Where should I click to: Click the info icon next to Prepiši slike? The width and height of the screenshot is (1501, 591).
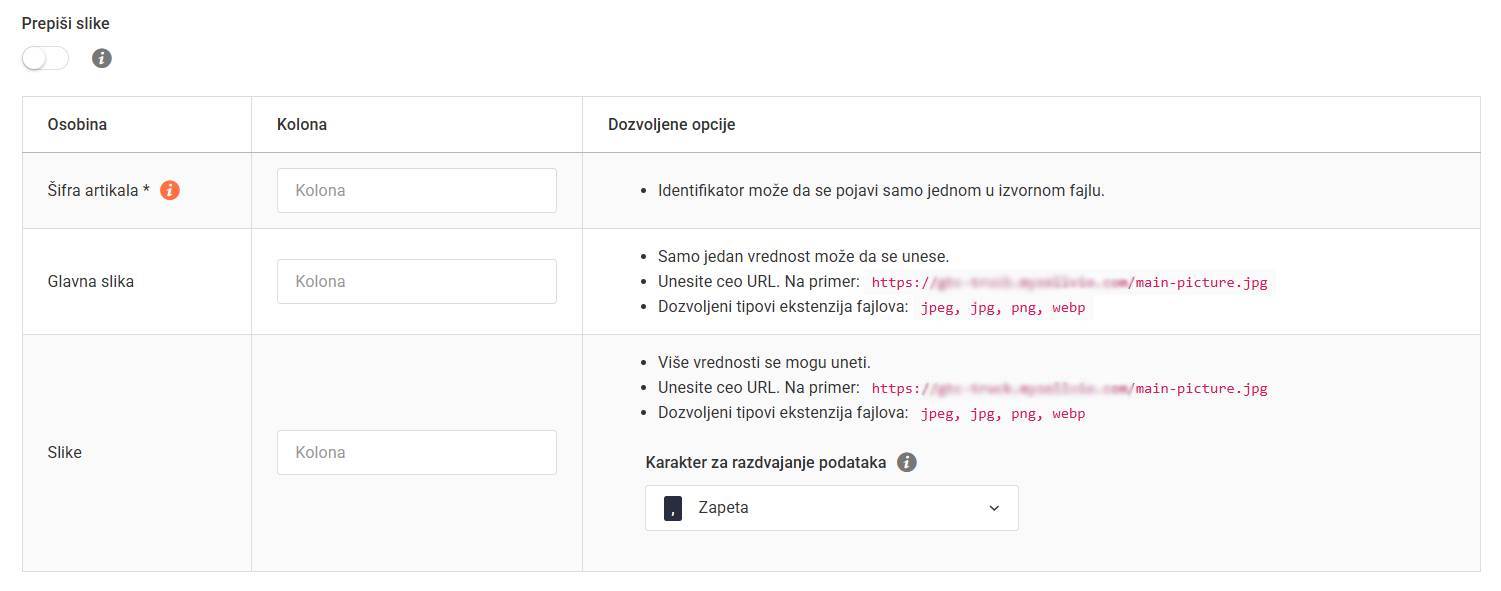point(100,58)
